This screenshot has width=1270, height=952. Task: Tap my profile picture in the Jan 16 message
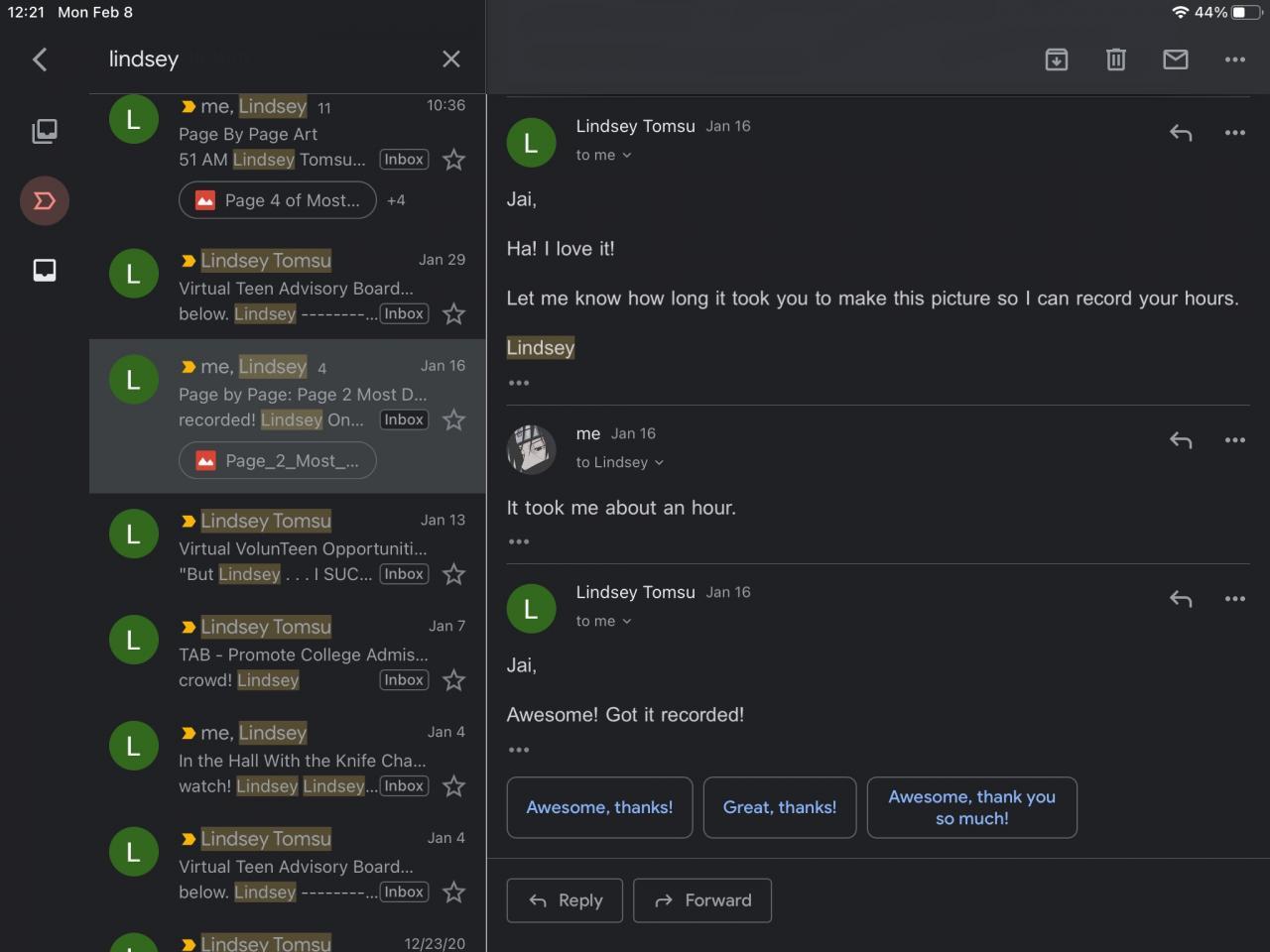point(531,450)
